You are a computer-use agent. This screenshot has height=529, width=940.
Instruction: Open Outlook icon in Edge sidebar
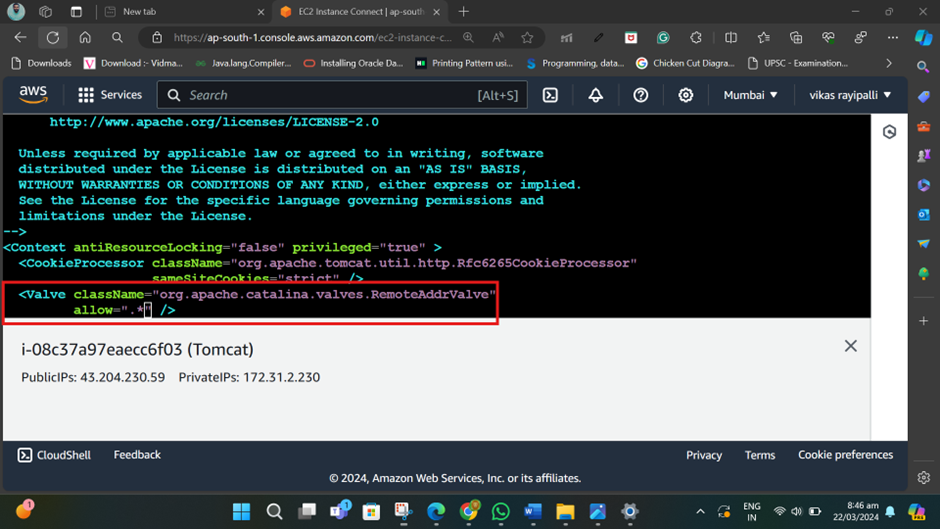click(923, 214)
